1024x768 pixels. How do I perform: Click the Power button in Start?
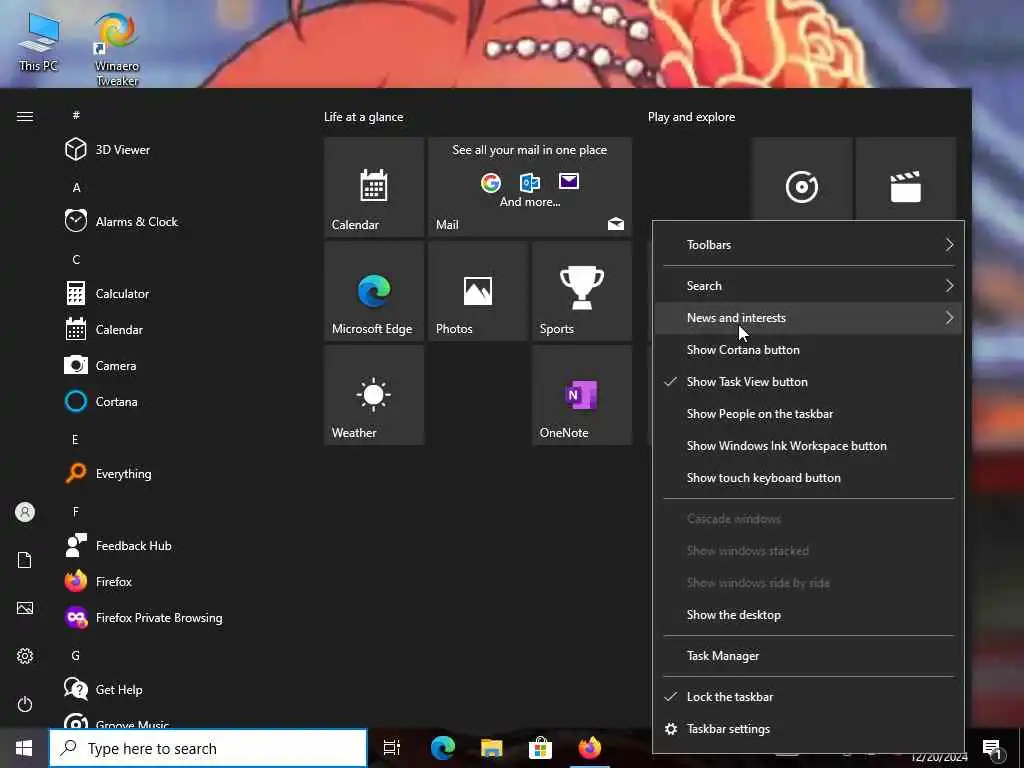pyautogui.click(x=25, y=704)
